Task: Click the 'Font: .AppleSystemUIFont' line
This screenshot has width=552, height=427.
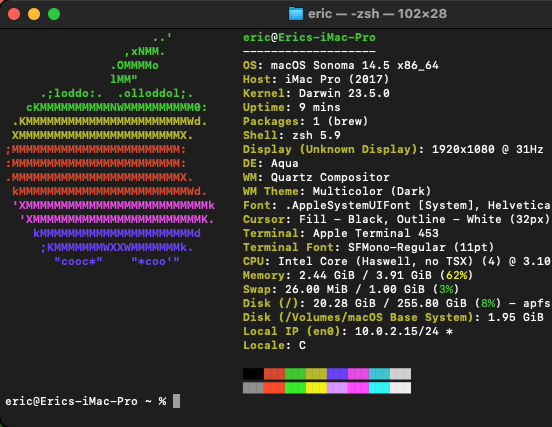Action: pyautogui.click(x=397, y=205)
